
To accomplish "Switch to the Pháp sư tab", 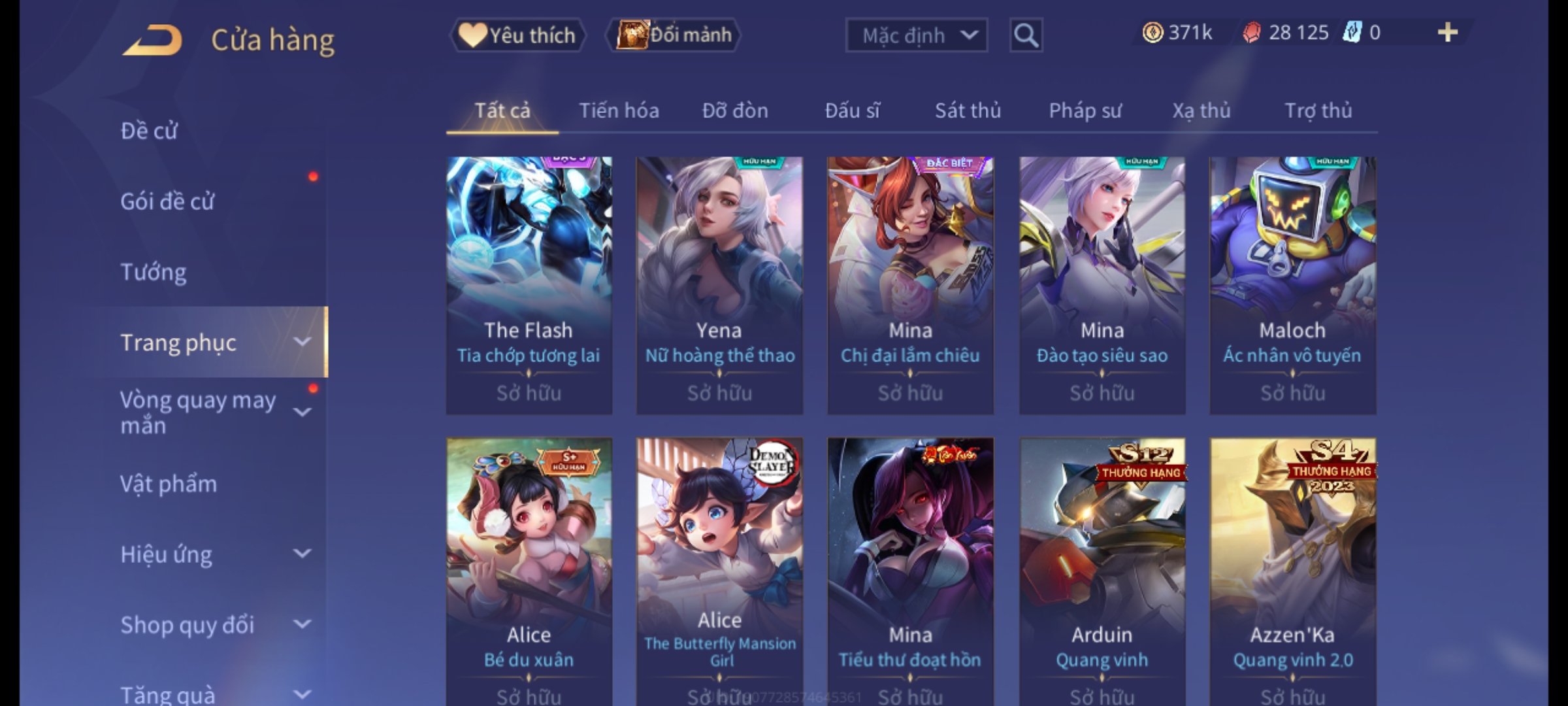I will pyautogui.click(x=1085, y=110).
